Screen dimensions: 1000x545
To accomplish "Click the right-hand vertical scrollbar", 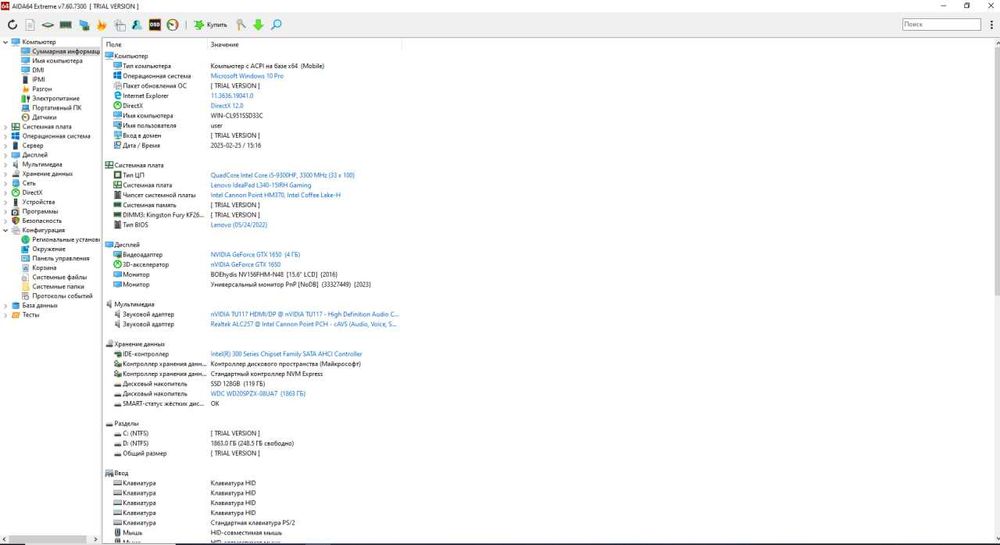I will pos(997,172).
